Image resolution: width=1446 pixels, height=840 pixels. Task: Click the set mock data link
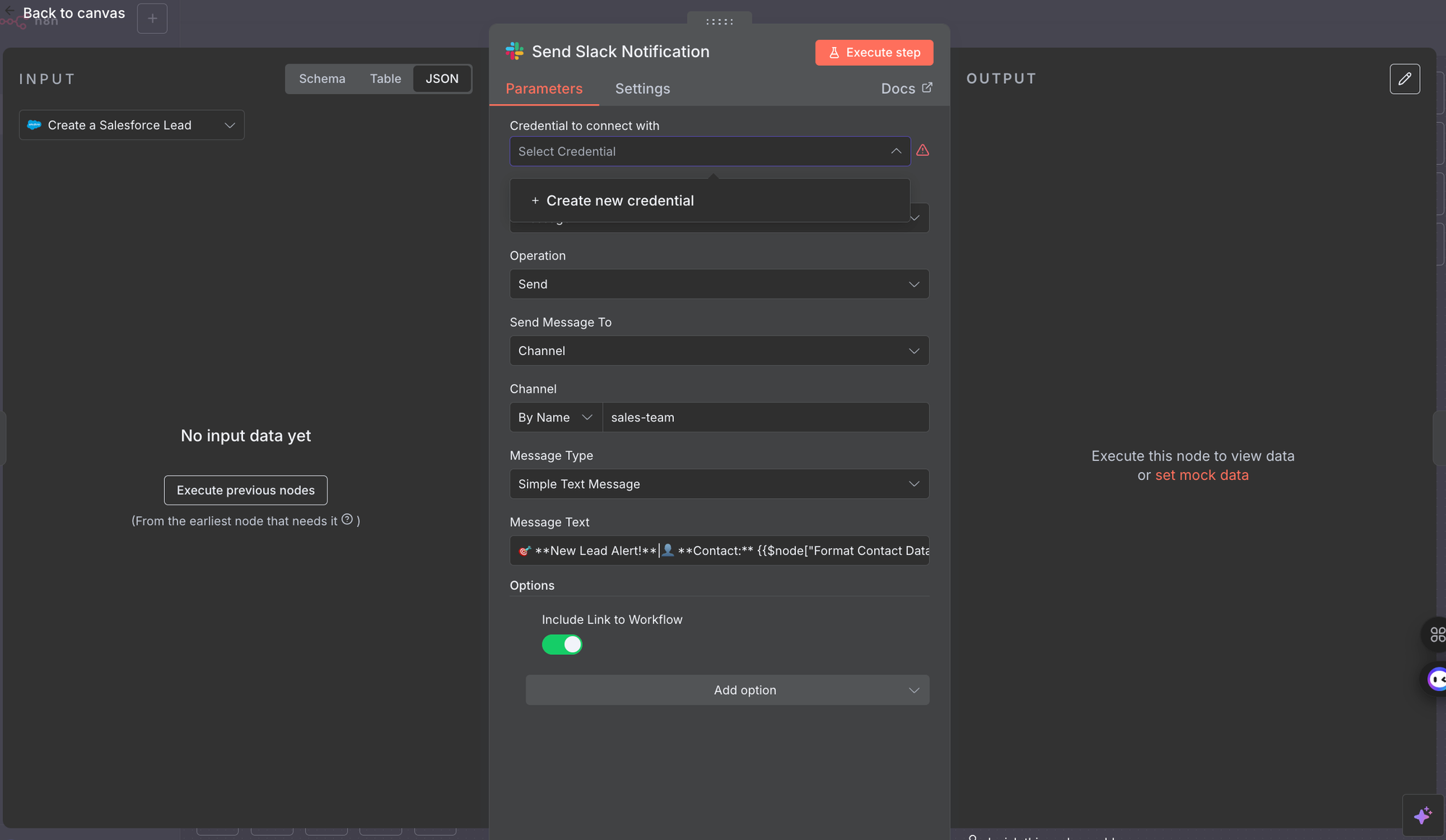pyautogui.click(x=1202, y=475)
